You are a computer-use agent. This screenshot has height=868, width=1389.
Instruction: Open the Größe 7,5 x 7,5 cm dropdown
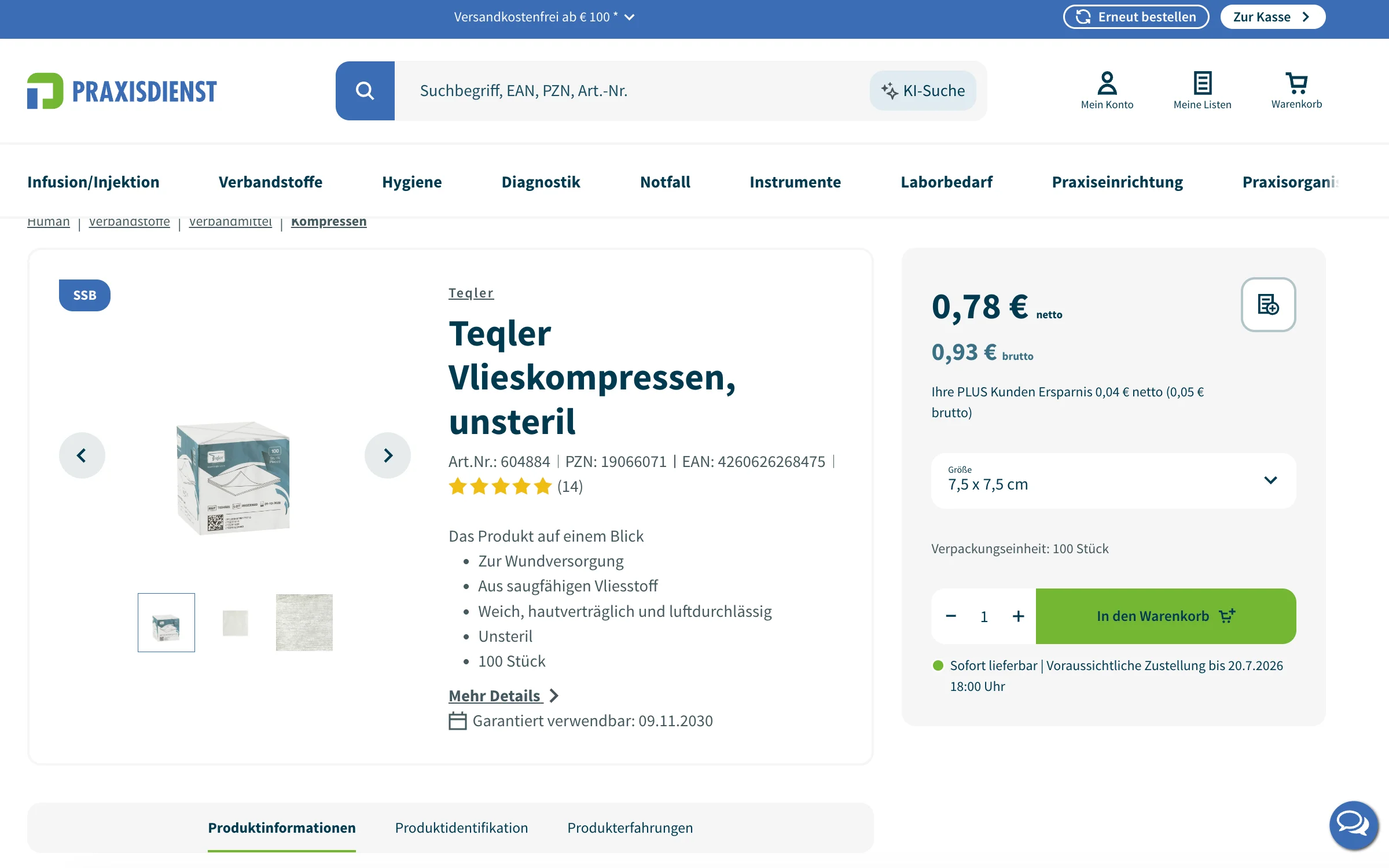tap(1114, 480)
